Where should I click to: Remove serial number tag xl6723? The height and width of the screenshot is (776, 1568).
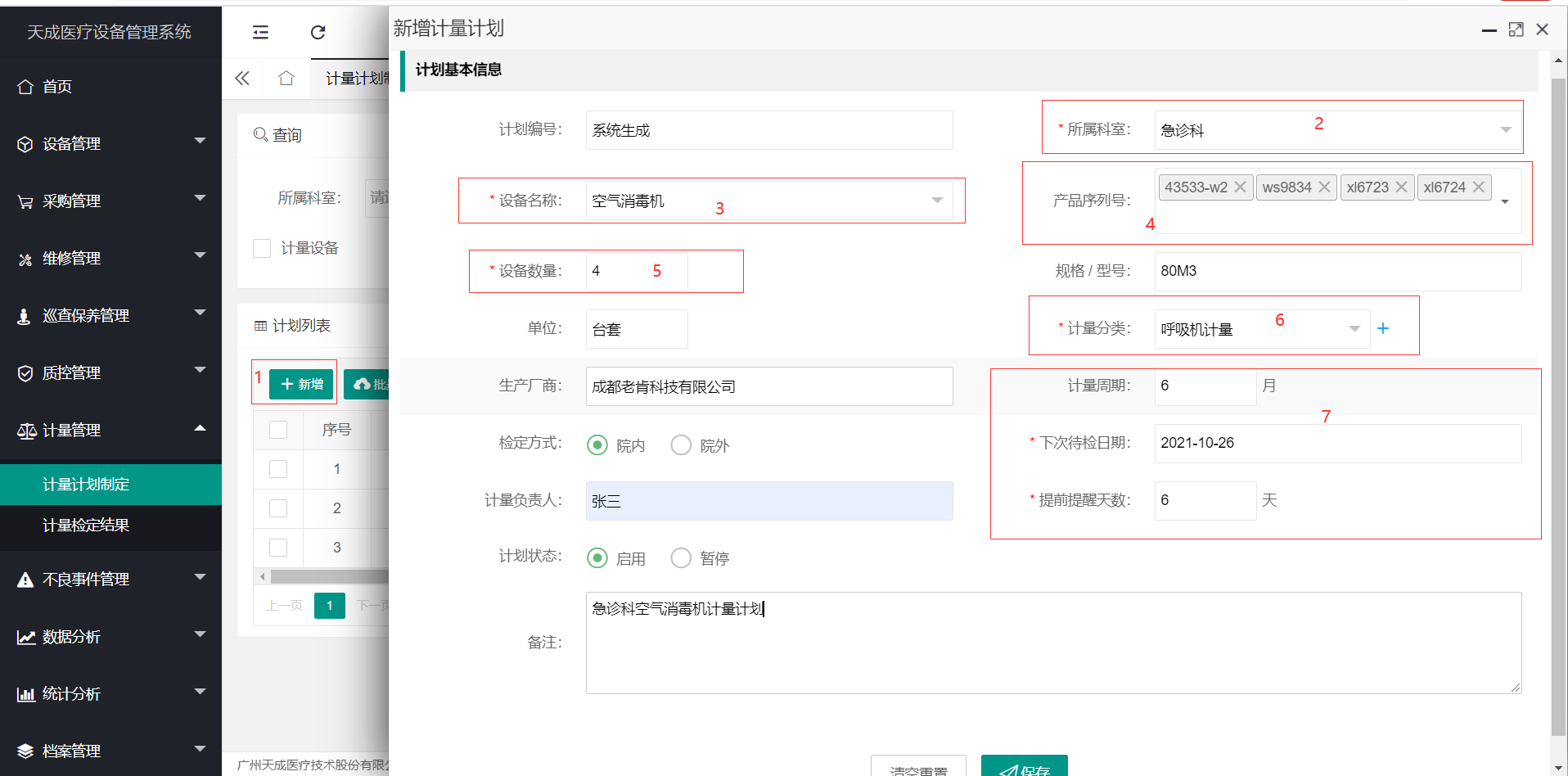(x=1401, y=187)
